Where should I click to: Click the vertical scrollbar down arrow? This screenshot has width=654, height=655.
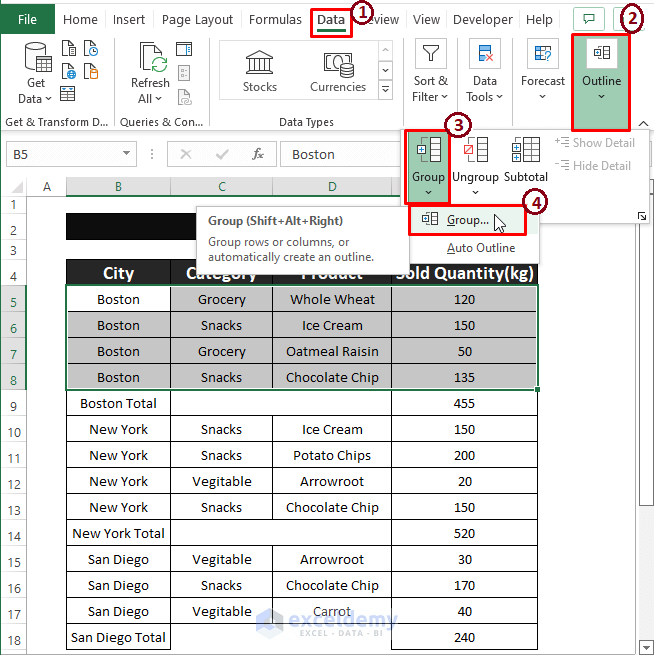tap(644, 647)
